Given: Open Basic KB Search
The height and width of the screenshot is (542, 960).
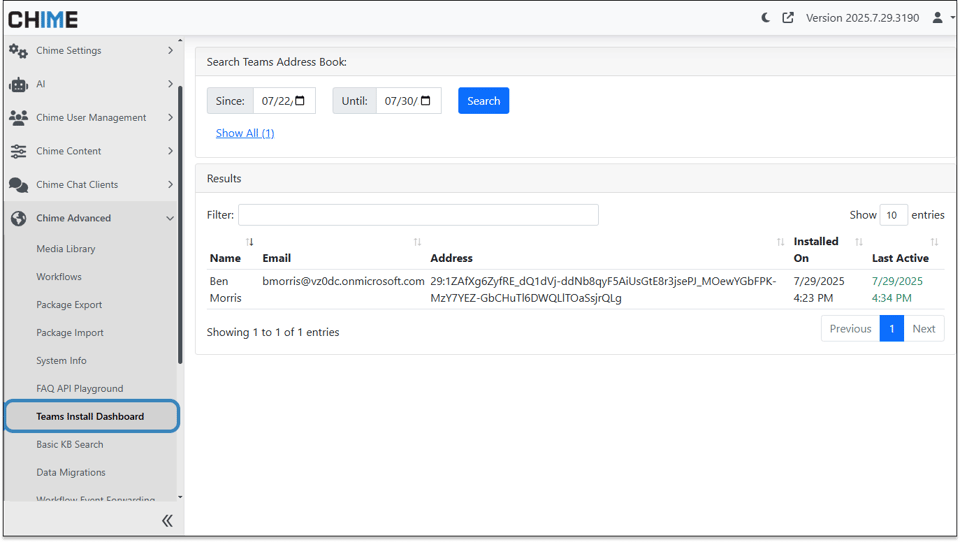Looking at the screenshot, I should pyautogui.click(x=70, y=445).
